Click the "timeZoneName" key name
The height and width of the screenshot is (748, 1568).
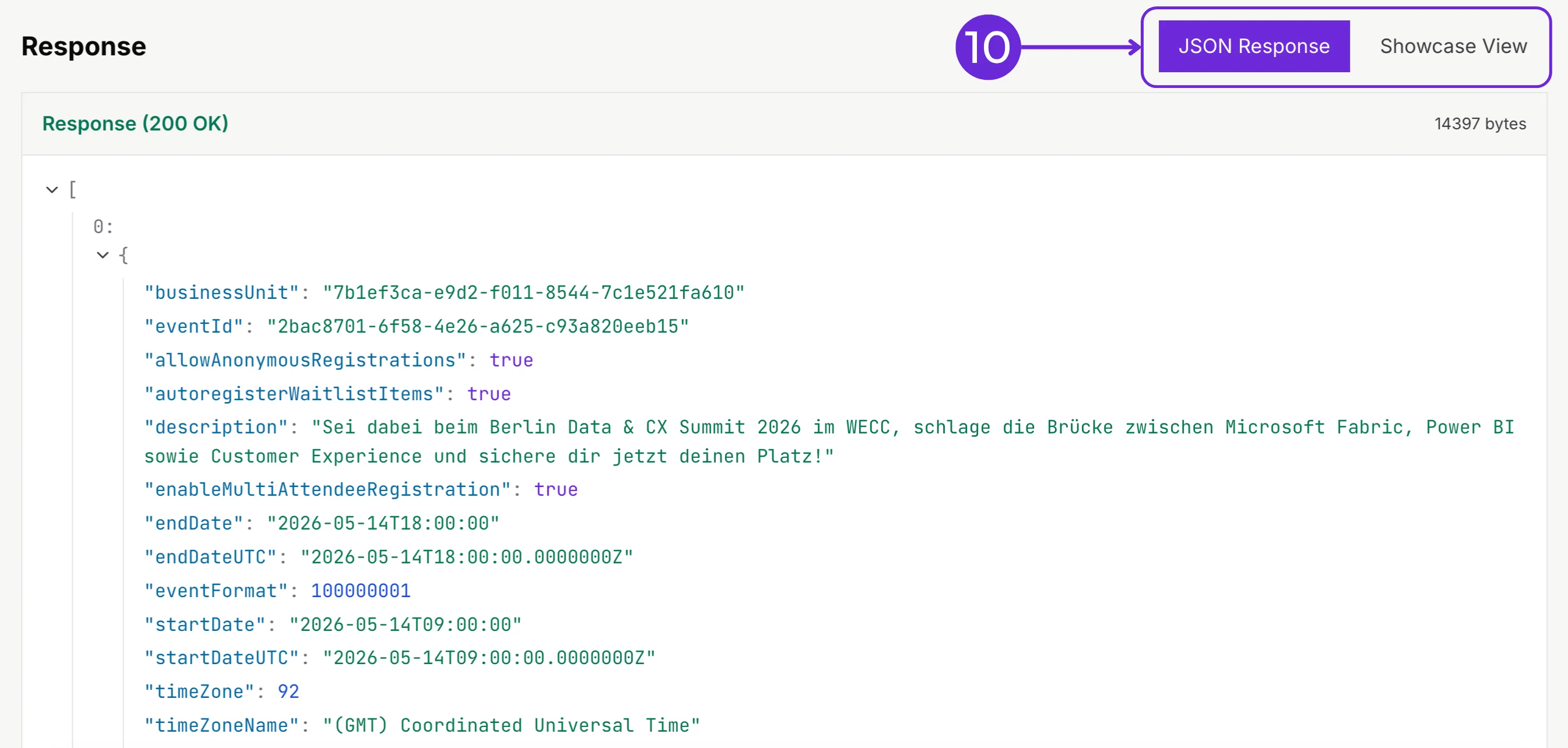[x=222, y=725]
